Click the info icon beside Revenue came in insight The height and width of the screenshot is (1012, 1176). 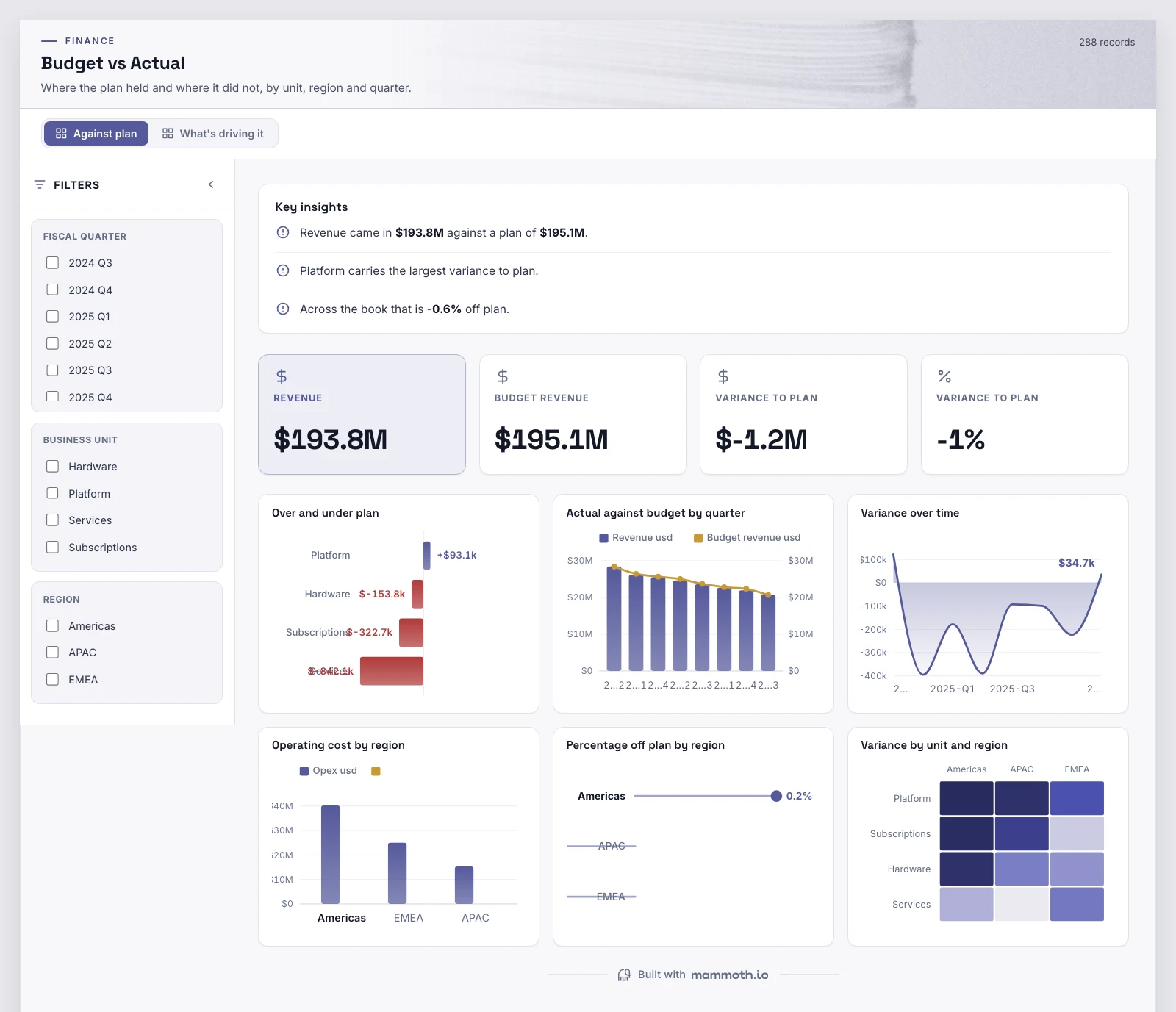click(283, 232)
